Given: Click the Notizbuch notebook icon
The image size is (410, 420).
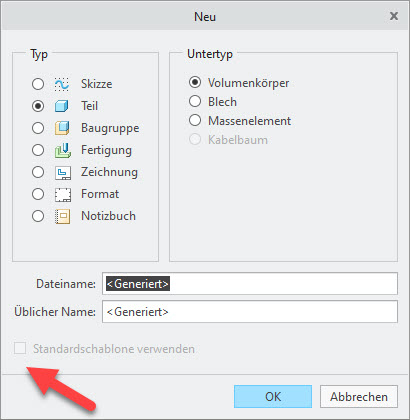Looking at the screenshot, I should (62, 216).
